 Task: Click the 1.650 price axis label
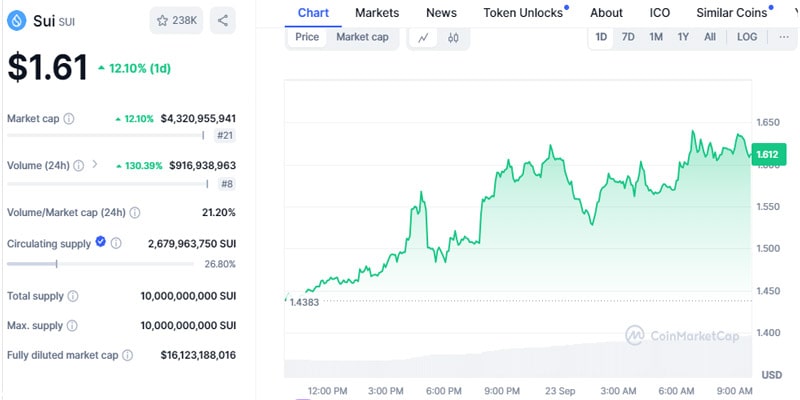click(768, 122)
